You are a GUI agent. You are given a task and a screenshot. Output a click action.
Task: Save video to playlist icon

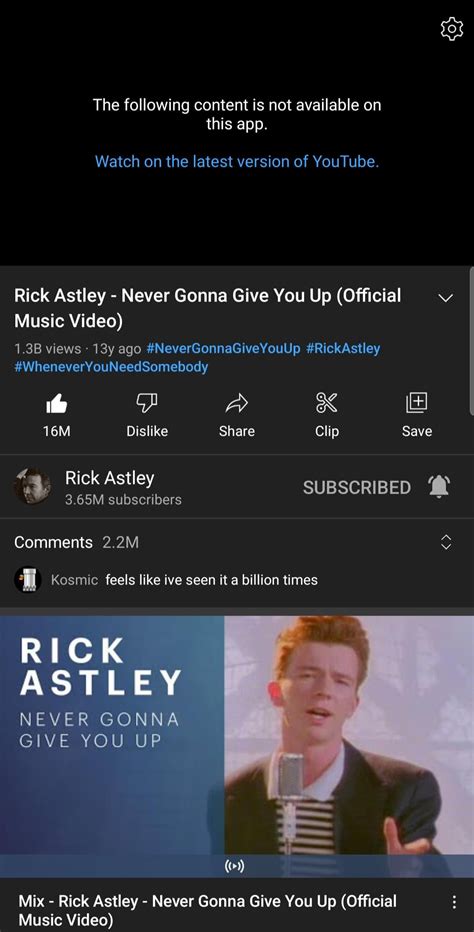417,403
